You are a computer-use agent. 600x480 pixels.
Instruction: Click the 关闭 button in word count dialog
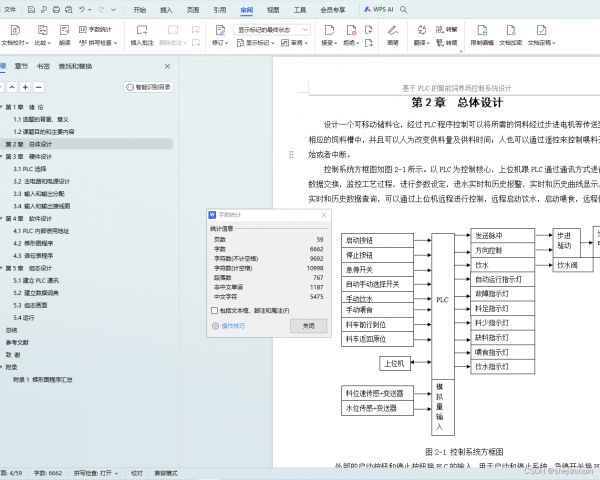[308, 326]
